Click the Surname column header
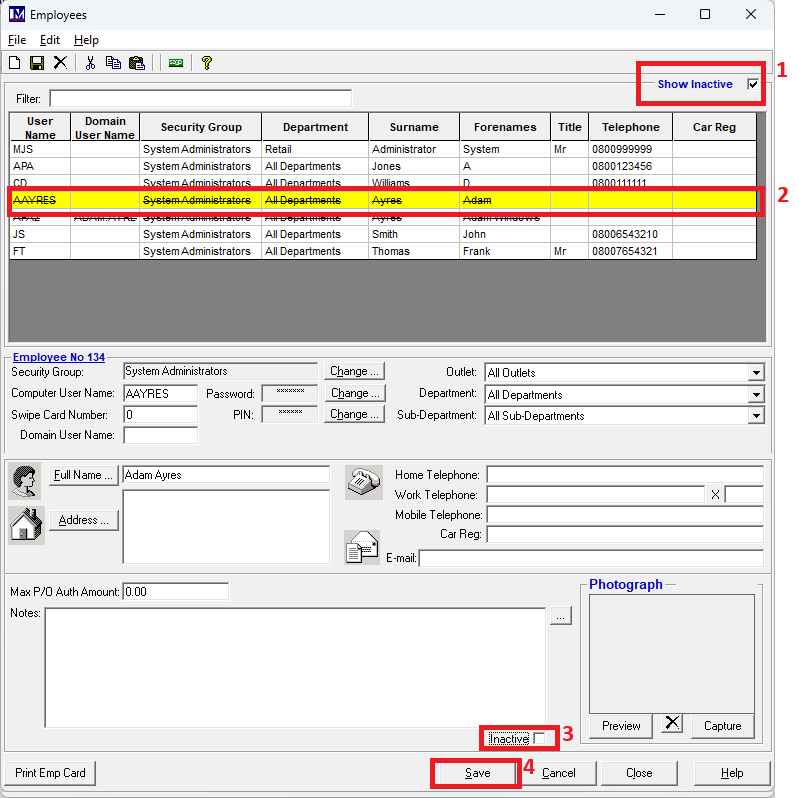This screenshot has width=799, height=798. [414, 127]
